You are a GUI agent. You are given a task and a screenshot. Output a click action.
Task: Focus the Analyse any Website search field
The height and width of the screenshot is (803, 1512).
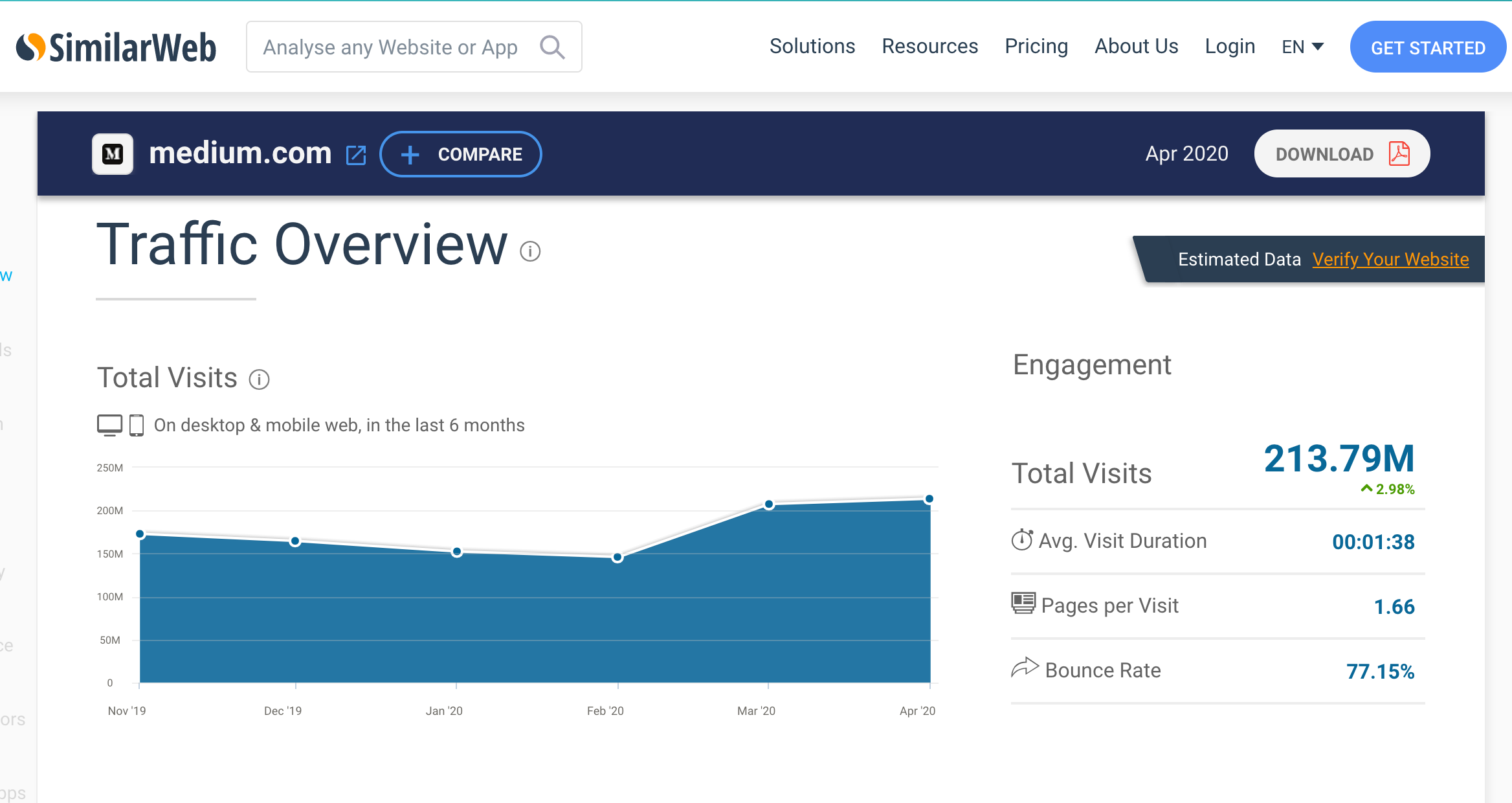414,47
